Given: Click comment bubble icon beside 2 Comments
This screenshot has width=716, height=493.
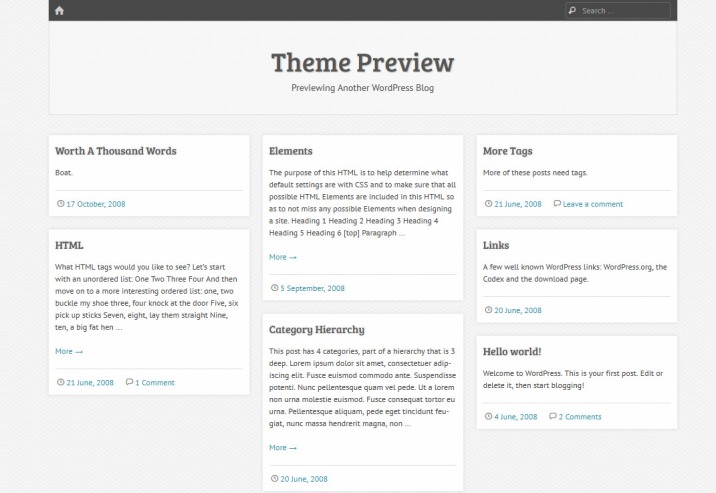Looking at the screenshot, I should click(x=553, y=416).
